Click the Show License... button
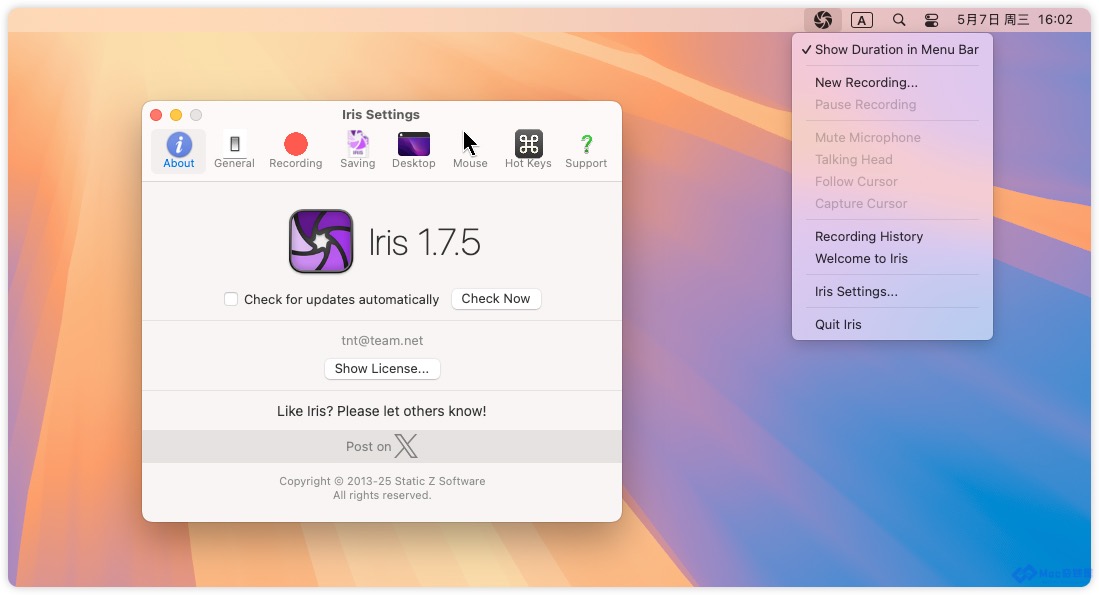 [x=382, y=369]
